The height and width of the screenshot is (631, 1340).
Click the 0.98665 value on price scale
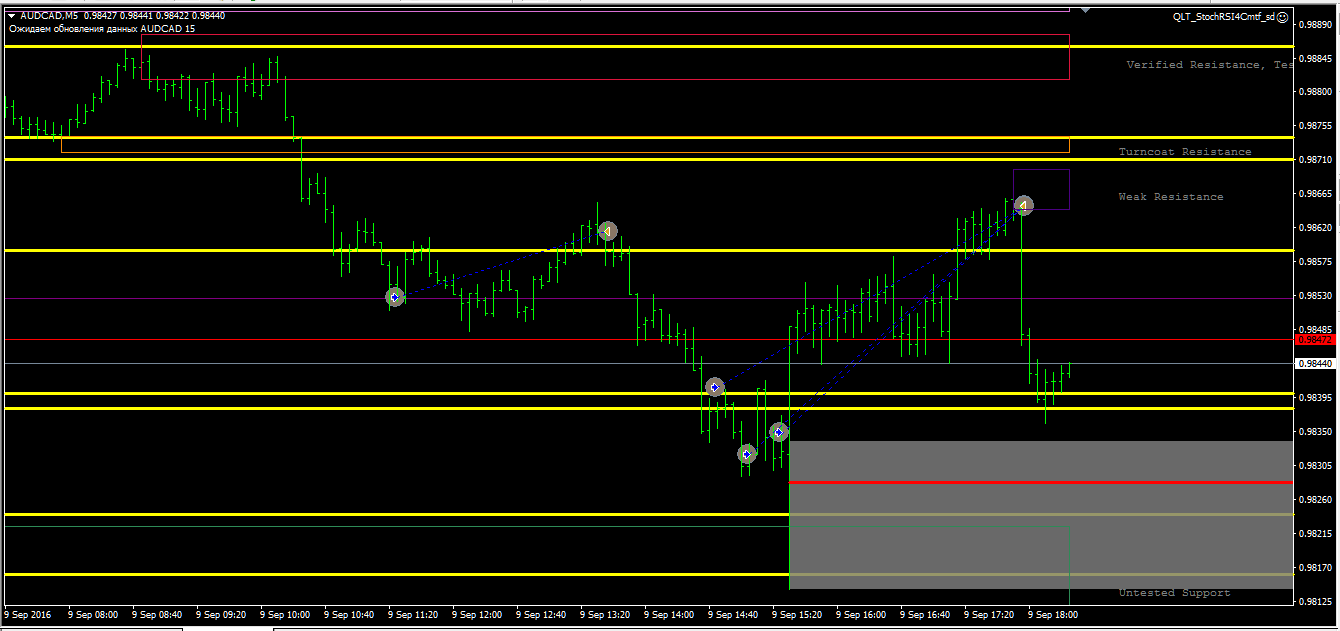[x=1315, y=194]
